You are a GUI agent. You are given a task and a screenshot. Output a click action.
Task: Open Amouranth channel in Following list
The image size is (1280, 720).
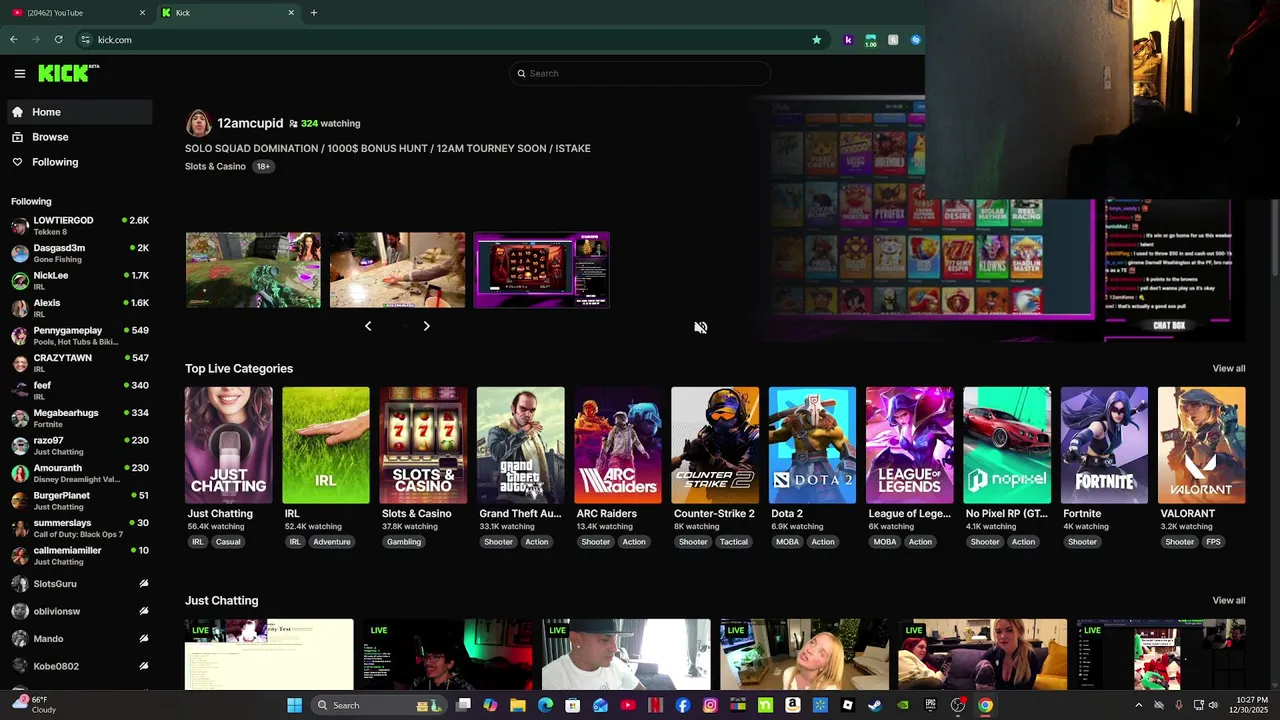pyautogui.click(x=80, y=473)
